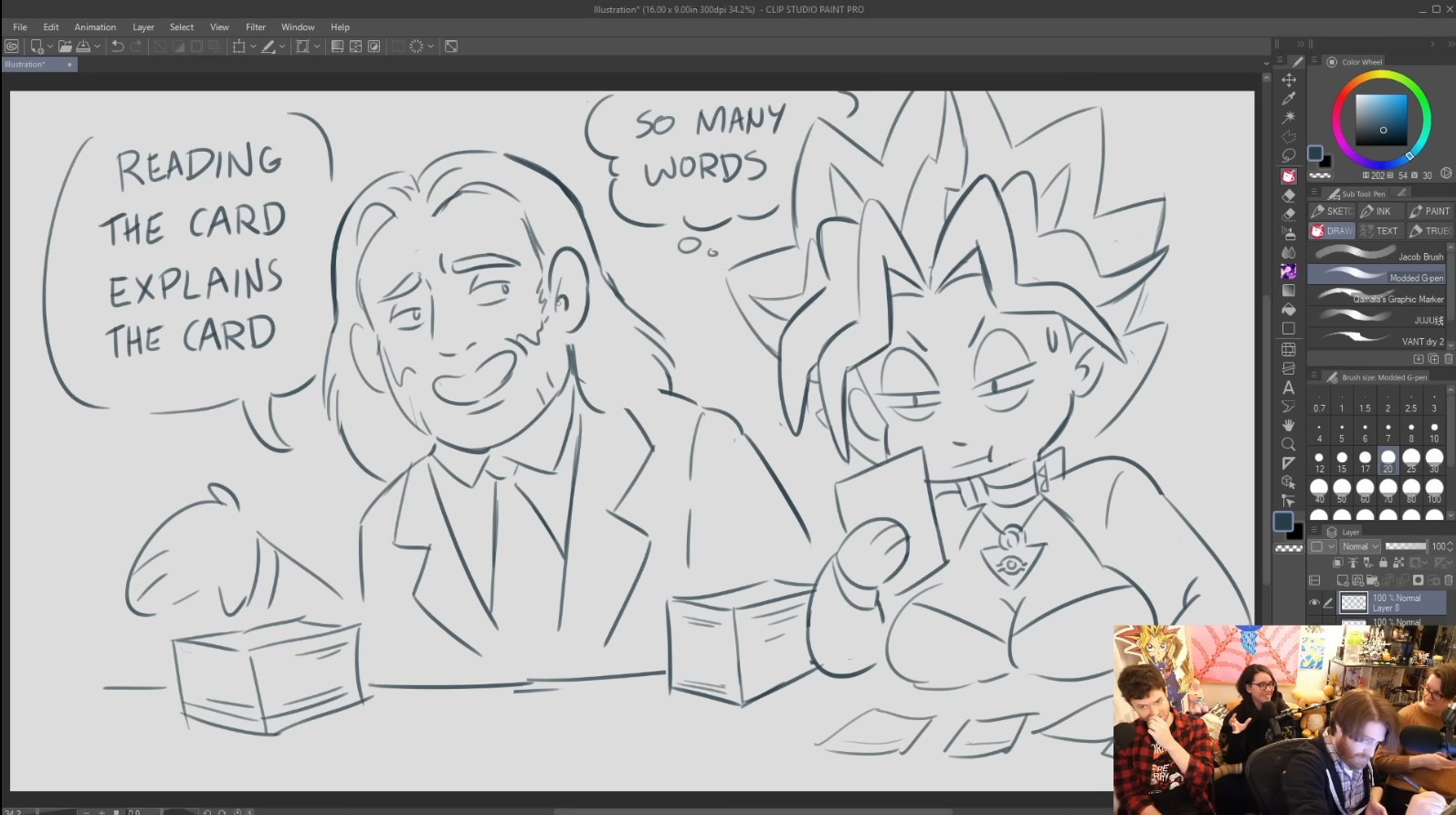Image resolution: width=1456 pixels, height=815 pixels.
Task: Select the transparent color swatch in toolbar
Action: coord(1289,548)
